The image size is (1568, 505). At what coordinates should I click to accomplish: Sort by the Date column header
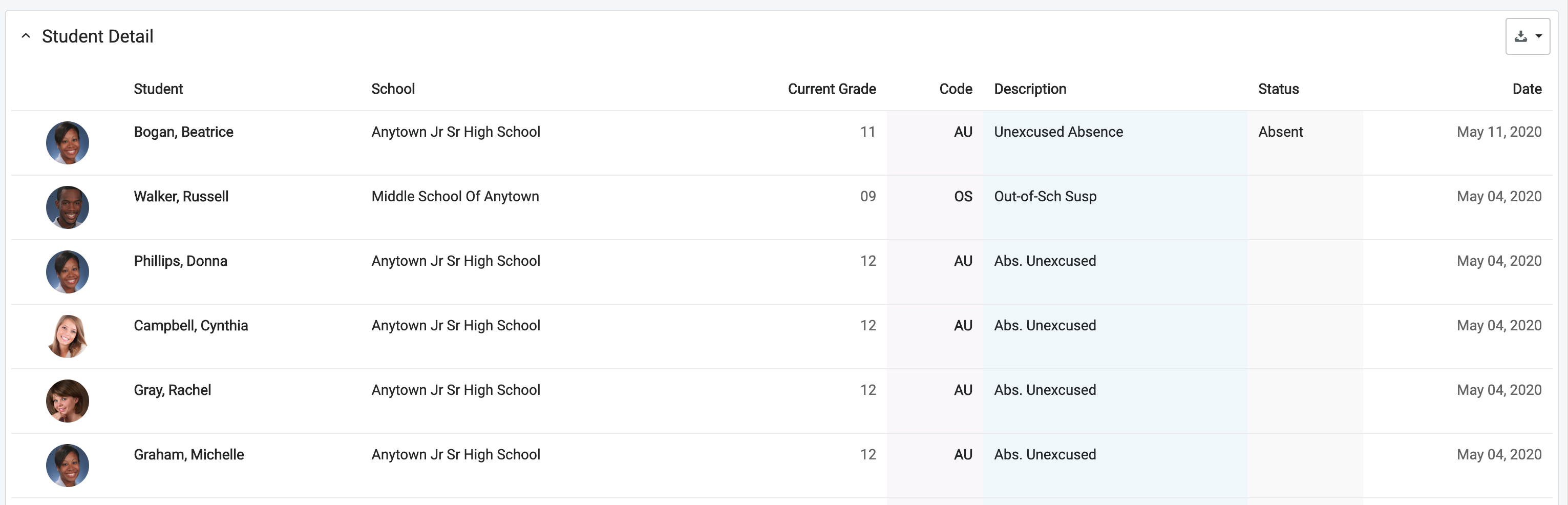pyautogui.click(x=1527, y=89)
